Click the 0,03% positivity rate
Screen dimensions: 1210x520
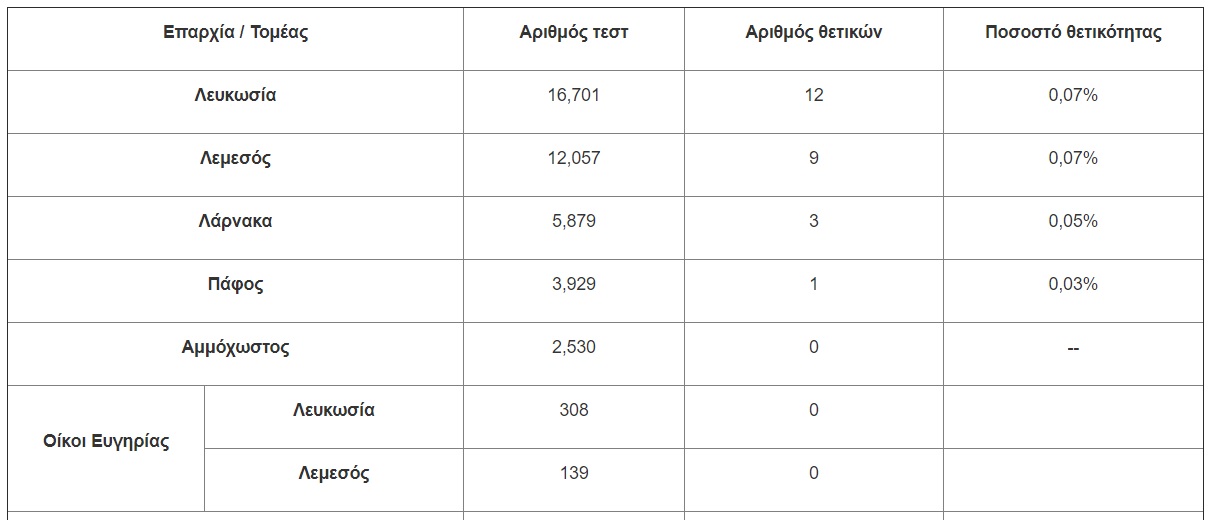(1073, 284)
